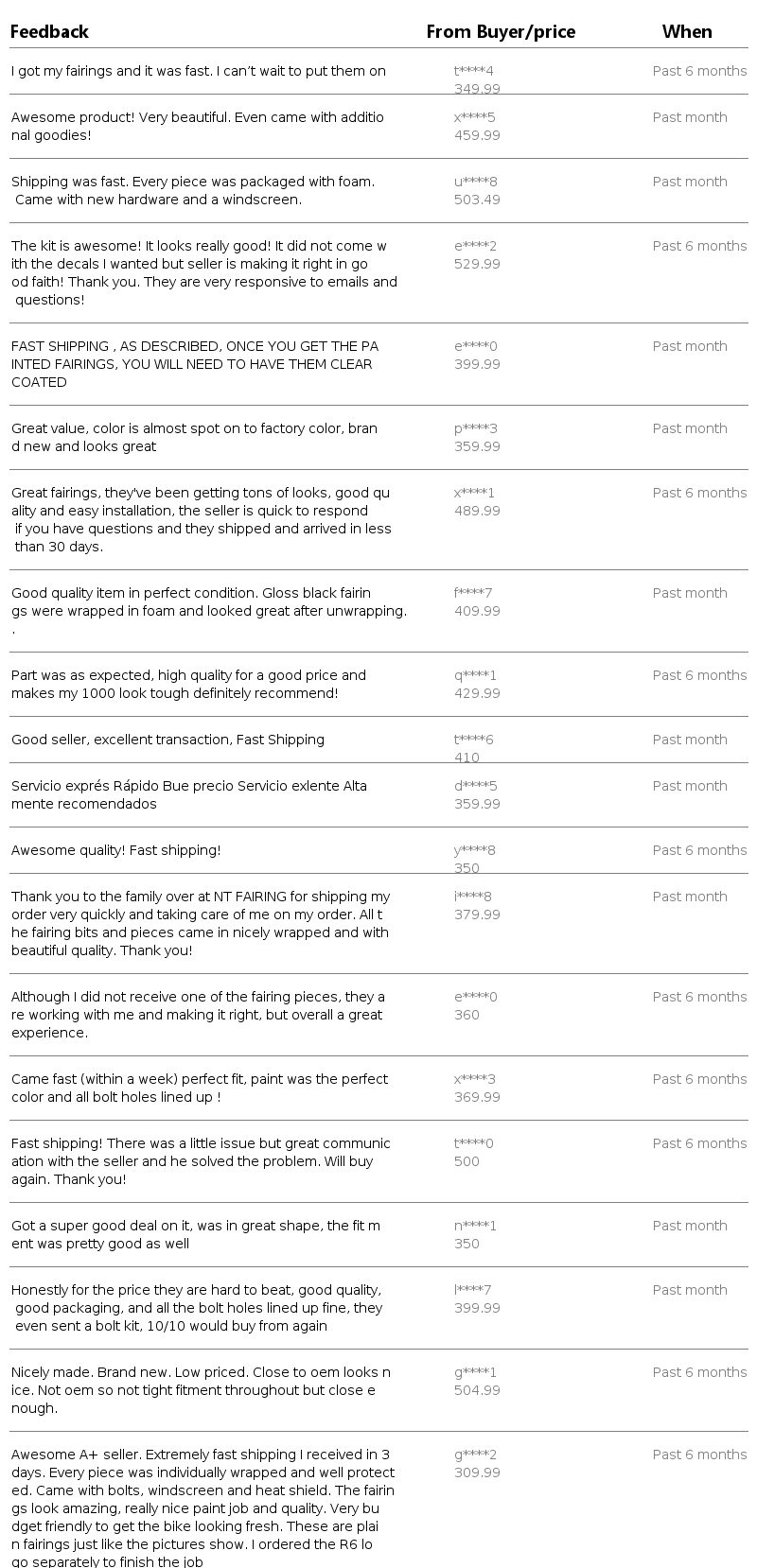Click buyer t****6
Image resolution: width=757 pixels, height=1568 pixels.
pyautogui.click(x=474, y=740)
